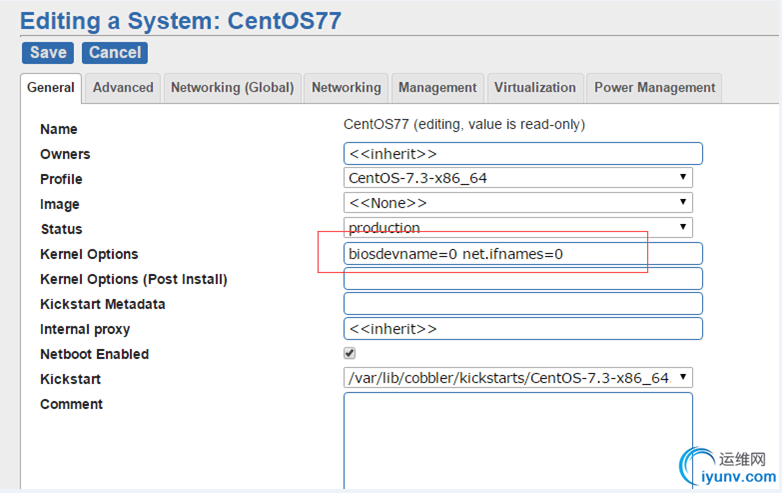This screenshot has width=782, height=493.
Task: Click the 'Editing a System: CentOS77' heading
Action: pos(181,21)
